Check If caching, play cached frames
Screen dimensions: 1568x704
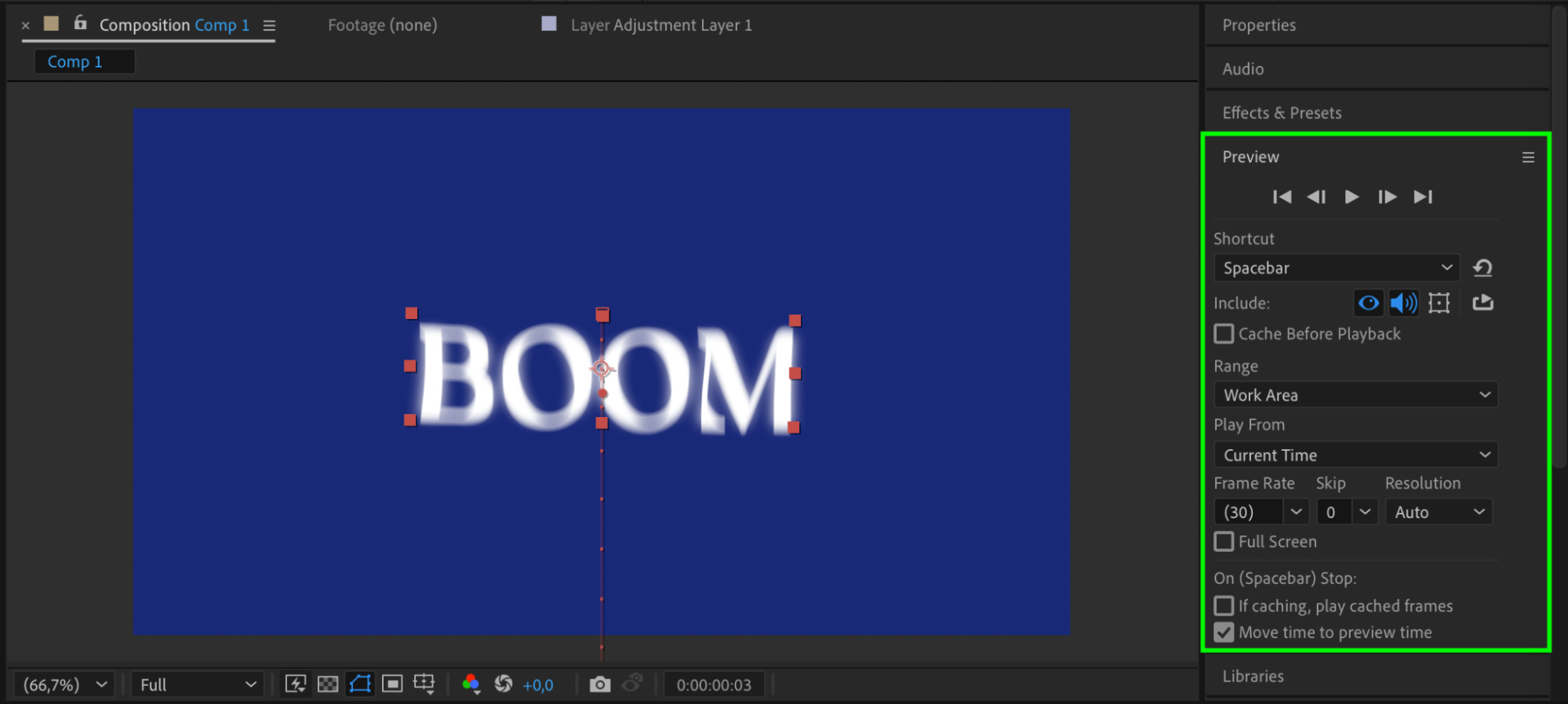pyautogui.click(x=1224, y=606)
